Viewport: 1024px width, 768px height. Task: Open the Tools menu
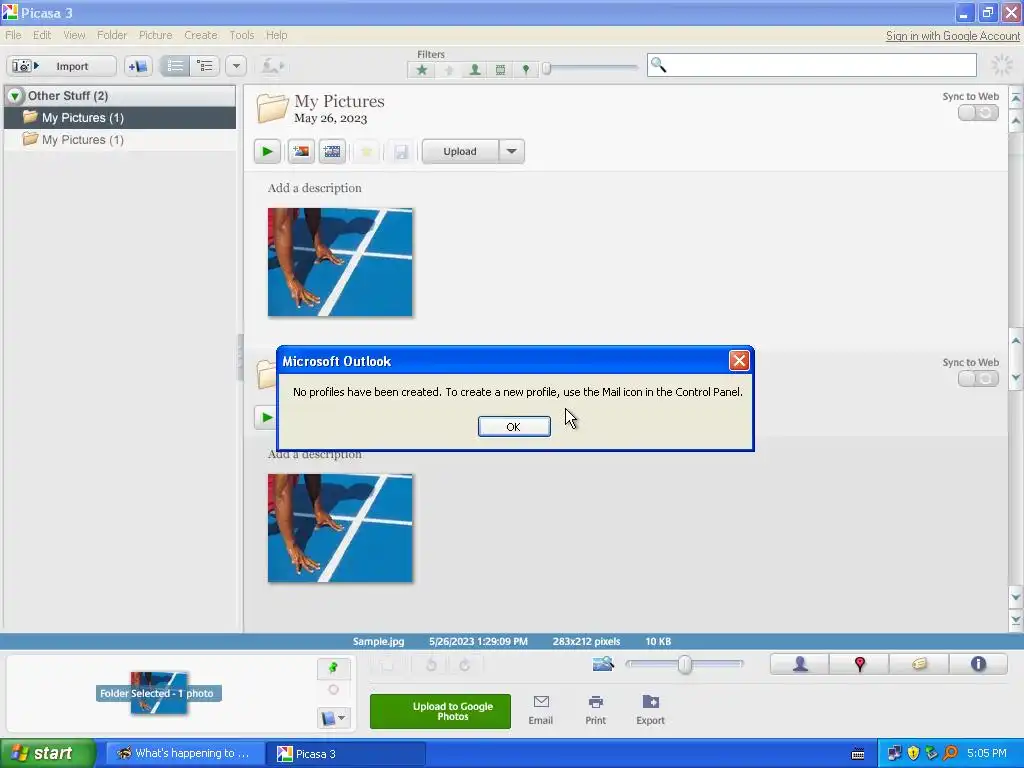point(242,35)
